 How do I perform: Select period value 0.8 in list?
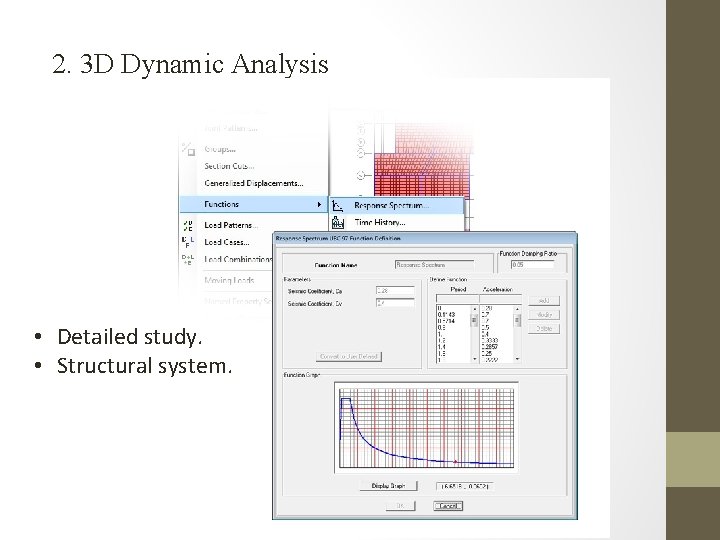coord(442,327)
